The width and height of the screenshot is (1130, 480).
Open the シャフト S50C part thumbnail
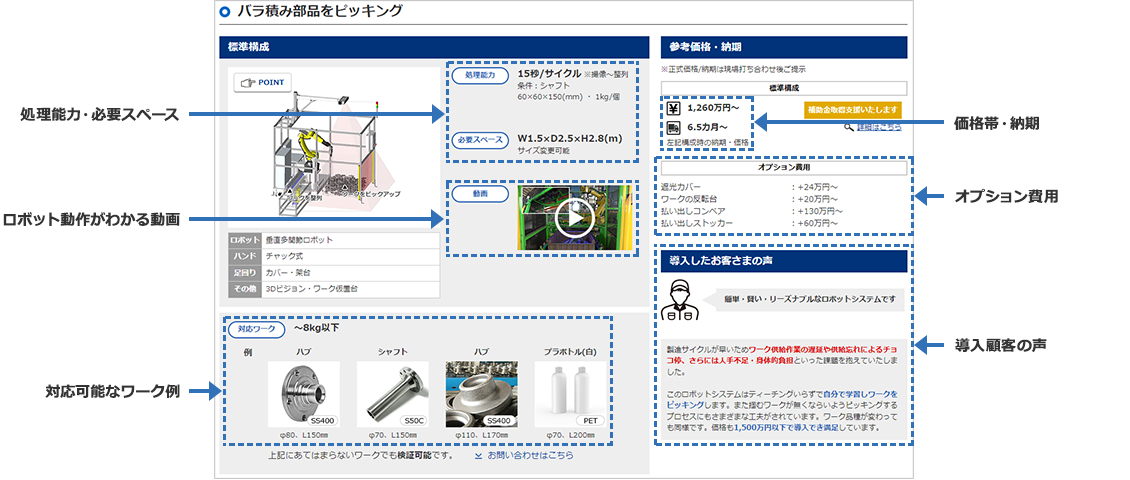[392, 395]
